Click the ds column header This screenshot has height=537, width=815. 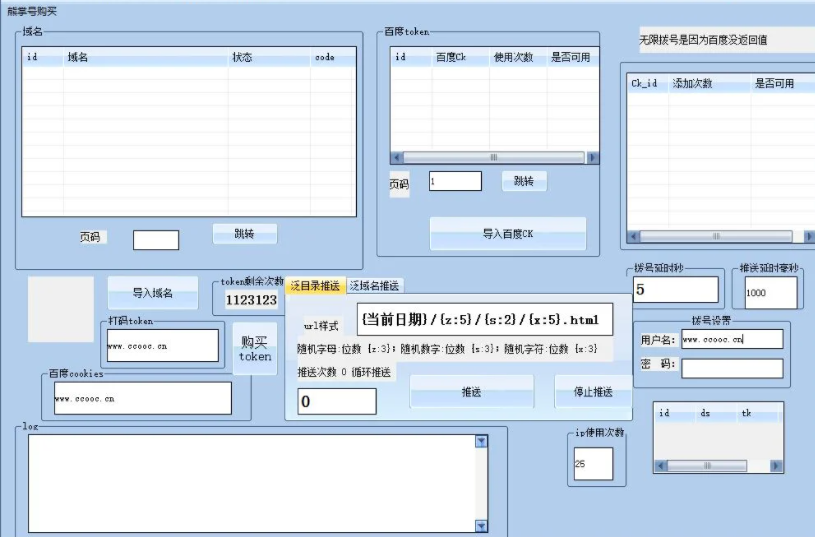716,413
